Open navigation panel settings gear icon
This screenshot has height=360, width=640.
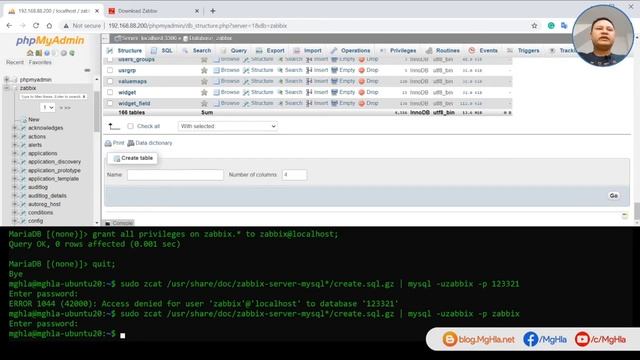click(64, 53)
